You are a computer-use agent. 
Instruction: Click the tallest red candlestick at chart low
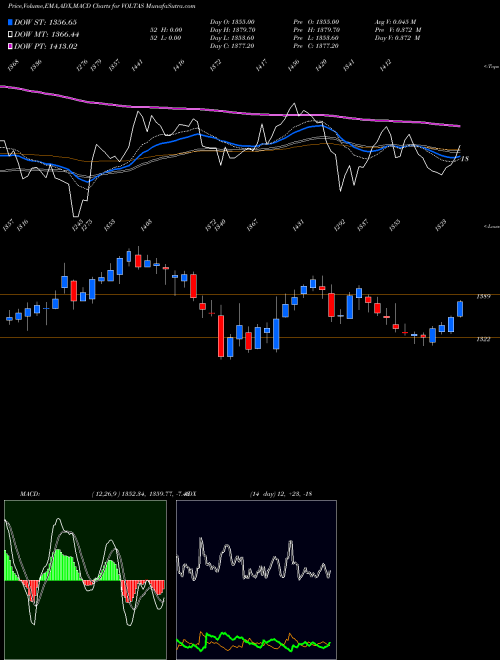[x=221, y=336]
